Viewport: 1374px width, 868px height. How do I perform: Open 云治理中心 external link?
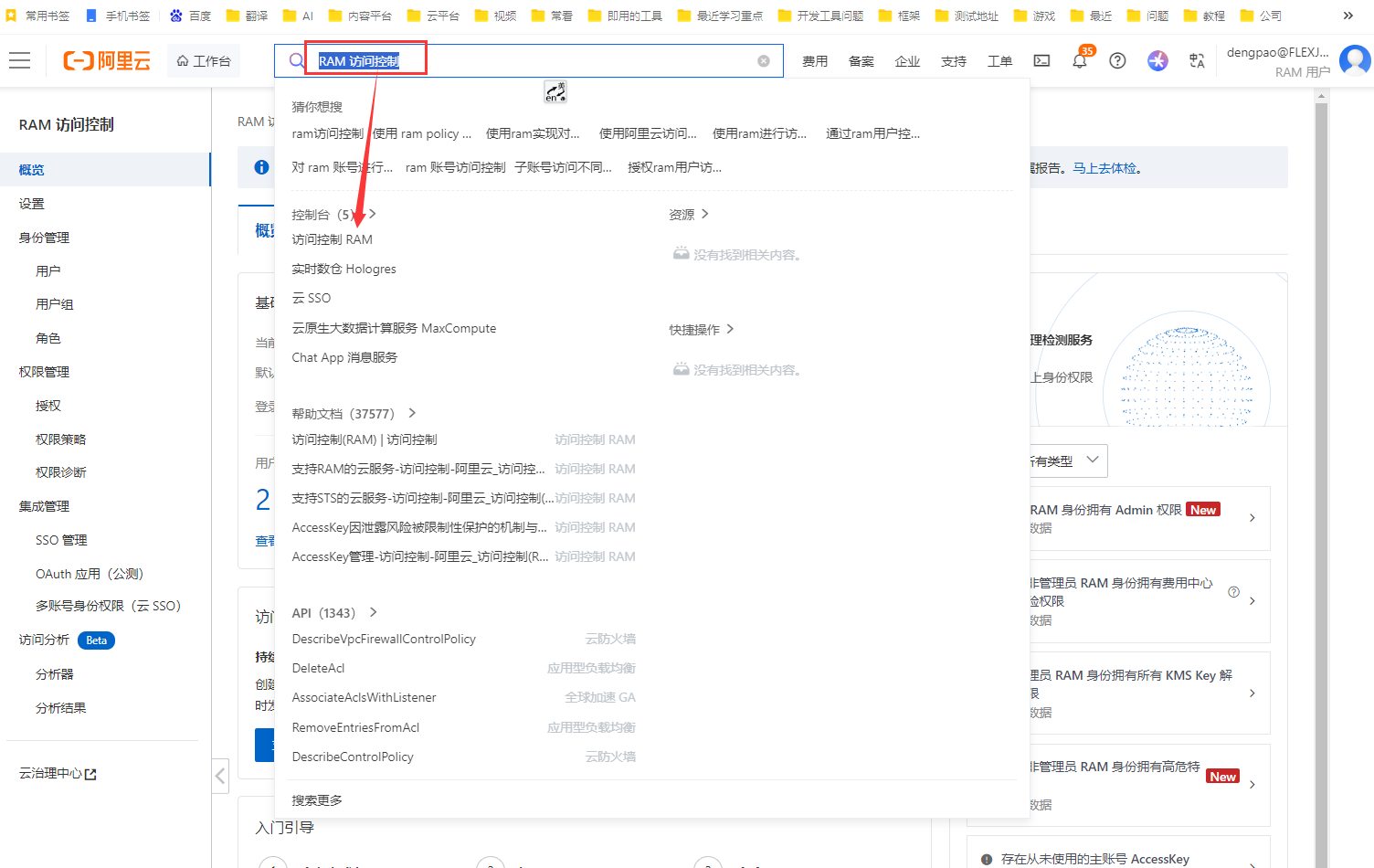tap(58, 774)
